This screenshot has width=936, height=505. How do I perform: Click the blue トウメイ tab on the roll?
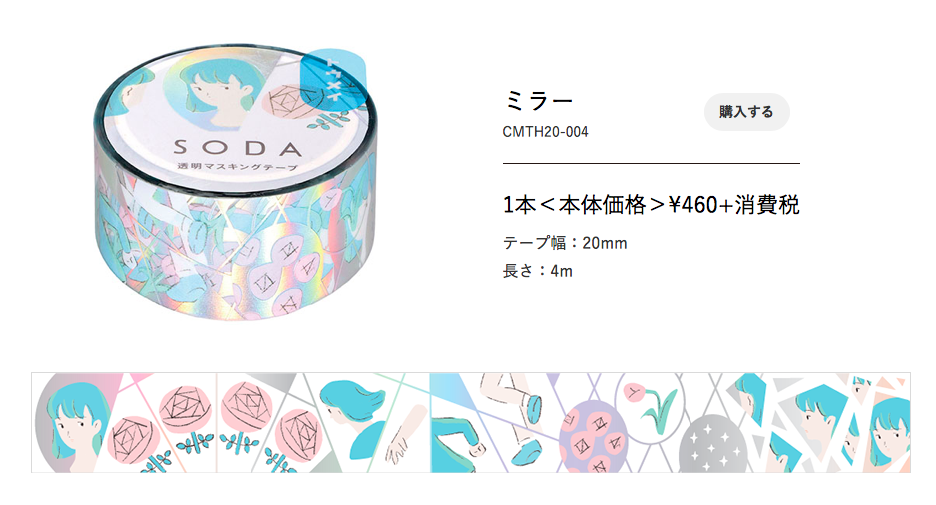[334, 80]
